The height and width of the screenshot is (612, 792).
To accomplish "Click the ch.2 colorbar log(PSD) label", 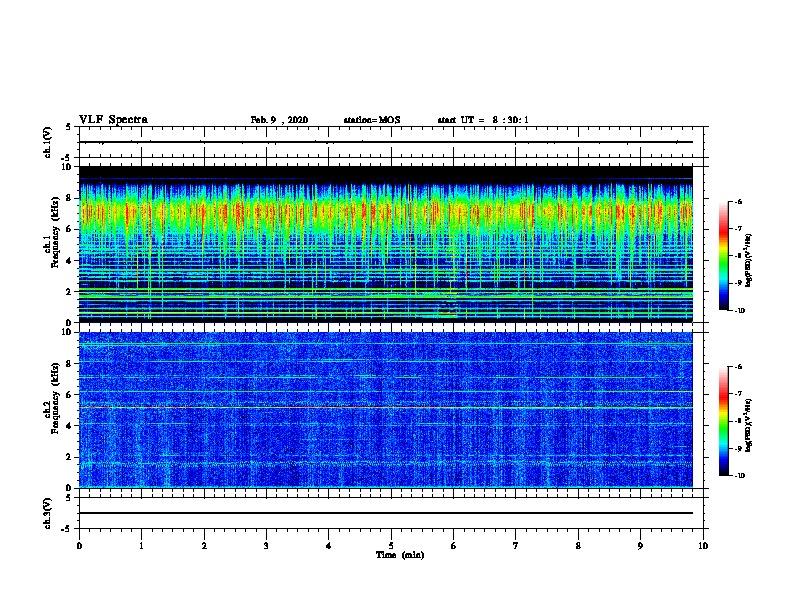I will [x=748, y=426].
